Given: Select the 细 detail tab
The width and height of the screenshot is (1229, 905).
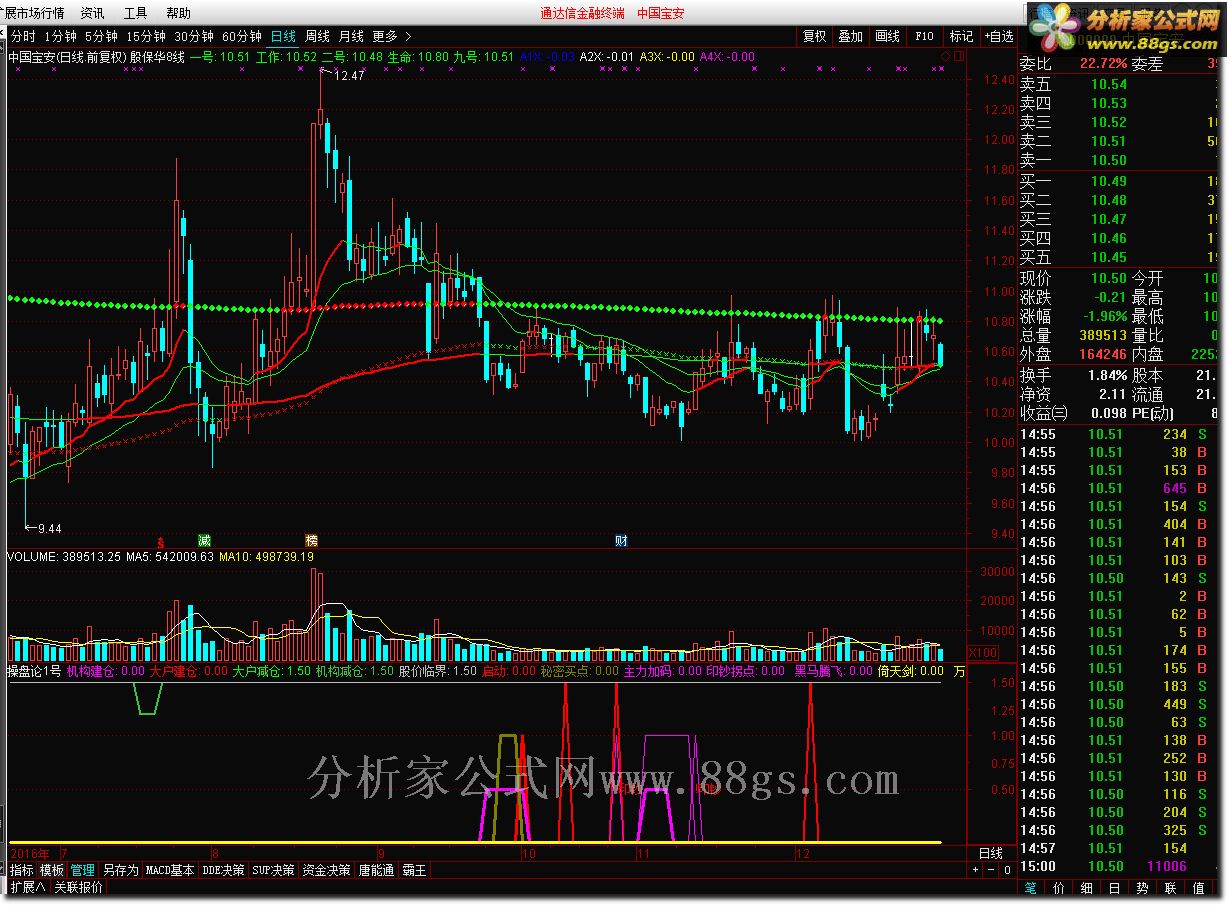Looking at the screenshot, I should click(1087, 887).
